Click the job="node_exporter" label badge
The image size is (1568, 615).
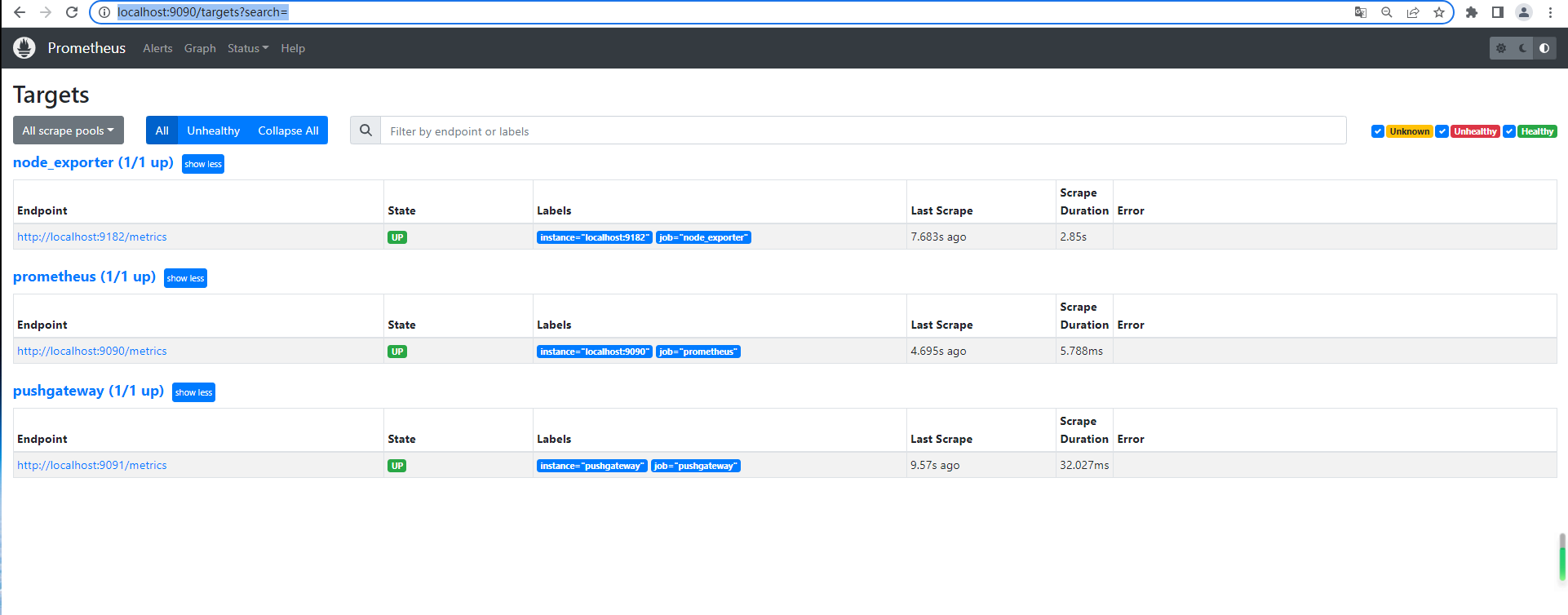point(703,237)
